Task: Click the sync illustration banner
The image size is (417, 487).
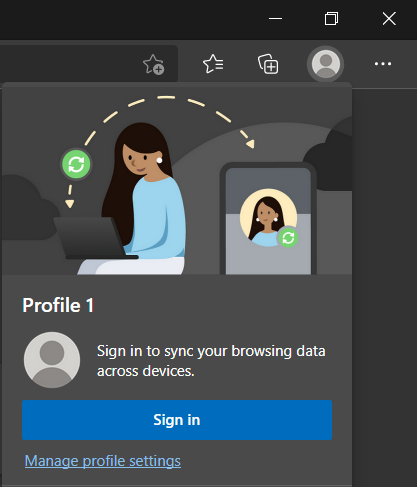Action: point(177,182)
